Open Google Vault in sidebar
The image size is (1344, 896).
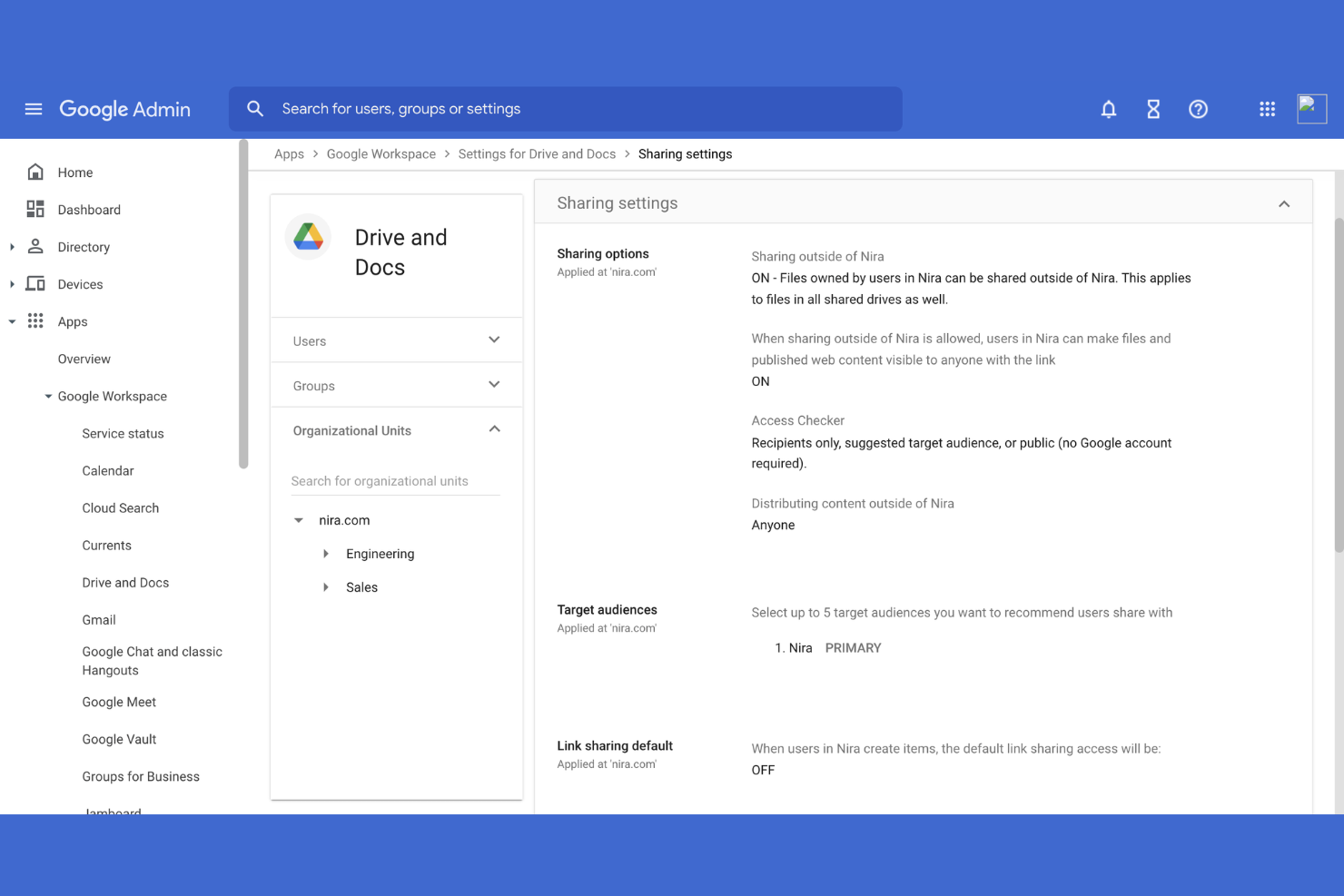[119, 739]
